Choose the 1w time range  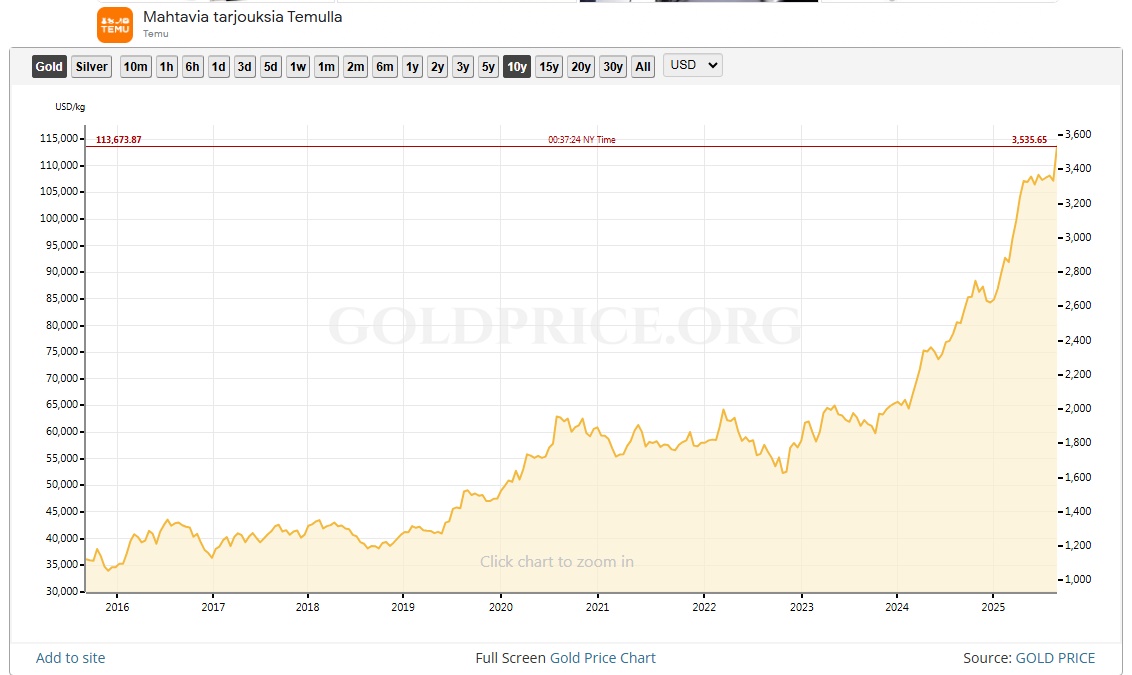click(298, 66)
